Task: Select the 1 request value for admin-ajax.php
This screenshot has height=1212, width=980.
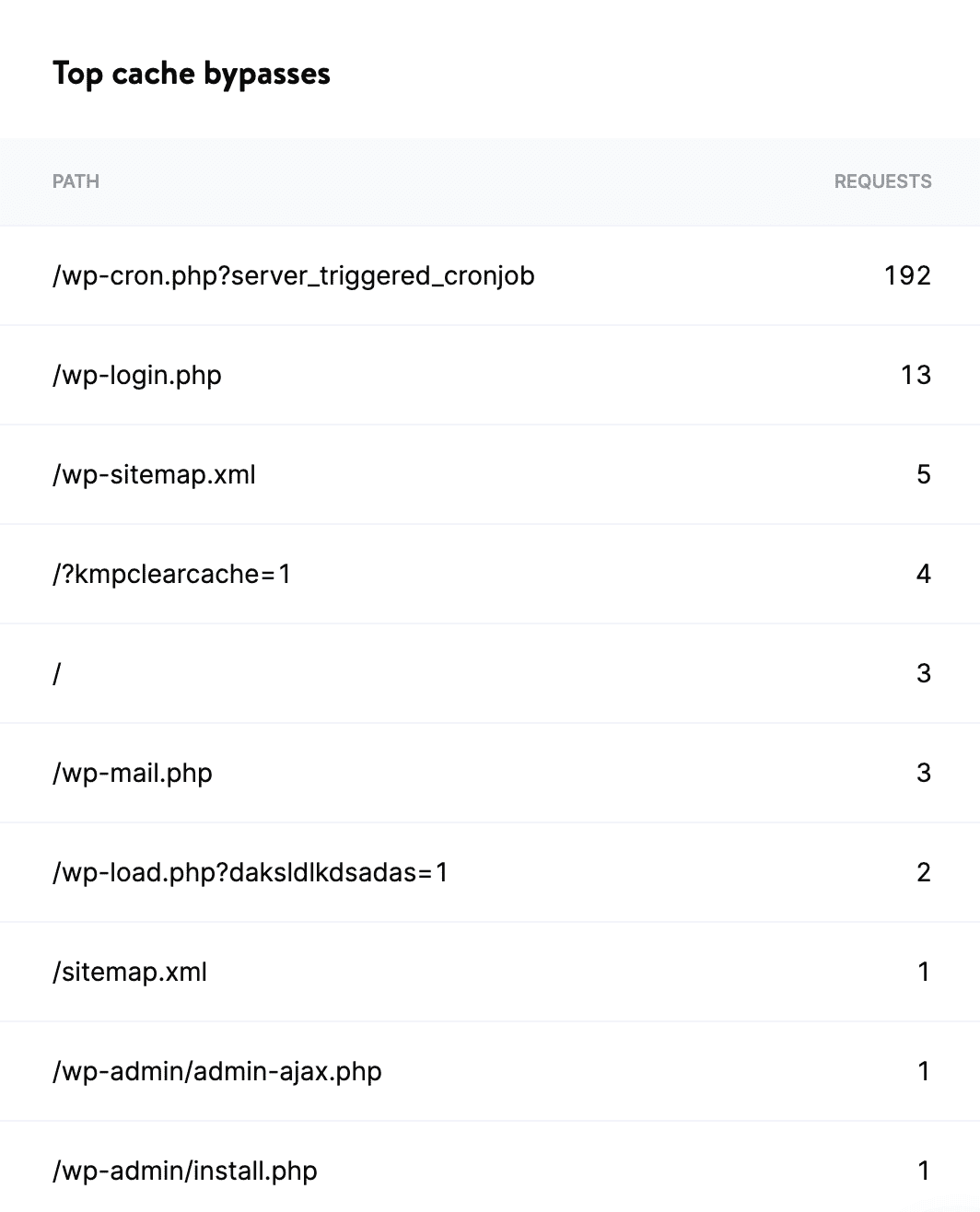Action: 925,1071
